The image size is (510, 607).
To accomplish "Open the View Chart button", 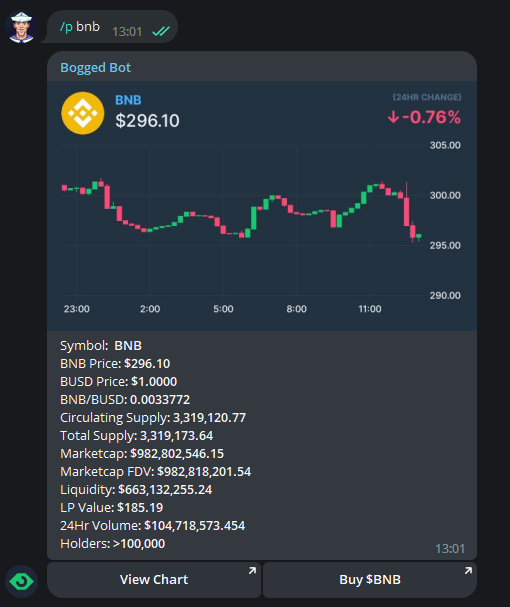I will click(154, 580).
